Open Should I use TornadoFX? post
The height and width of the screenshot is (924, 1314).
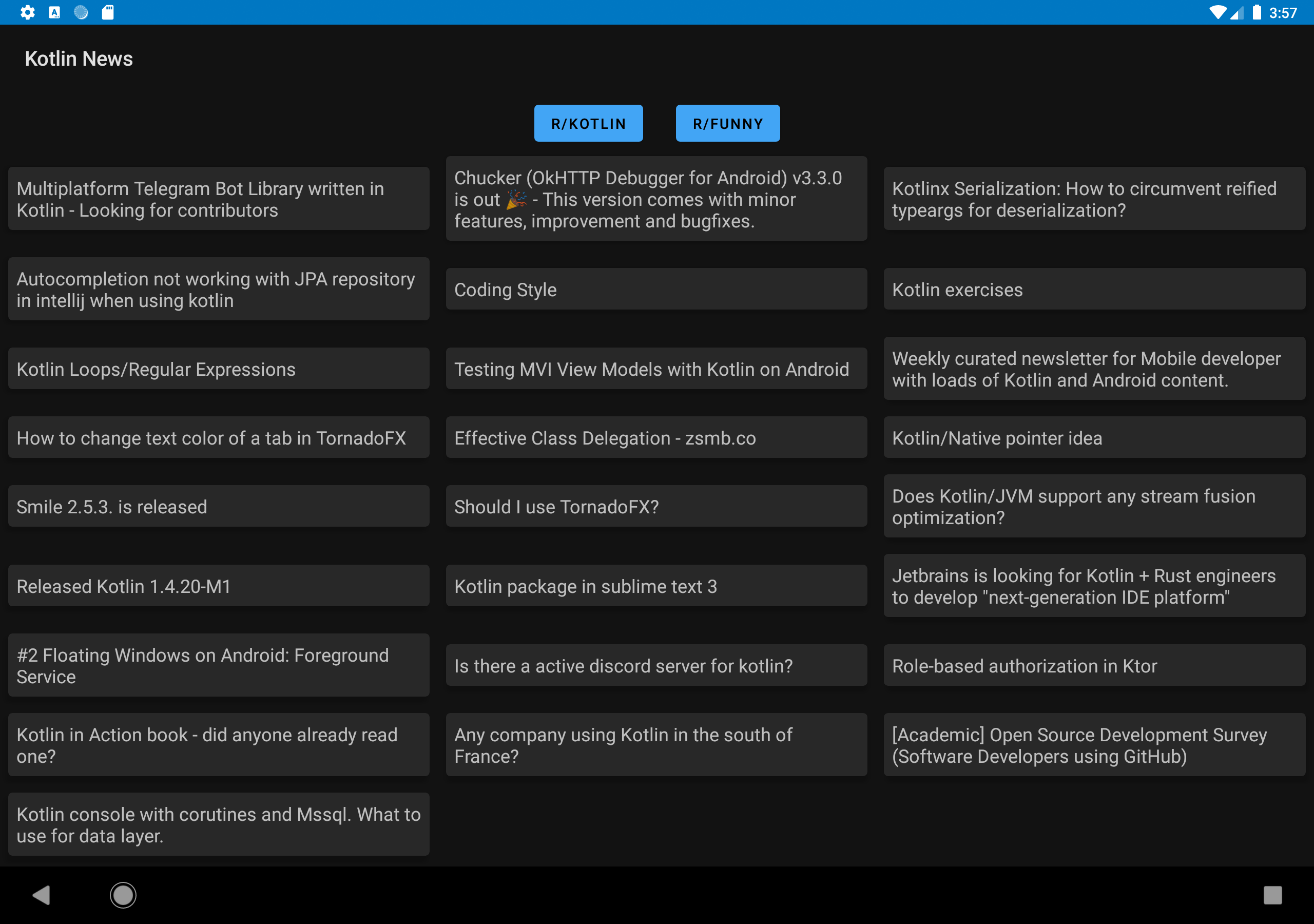click(x=656, y=506)
